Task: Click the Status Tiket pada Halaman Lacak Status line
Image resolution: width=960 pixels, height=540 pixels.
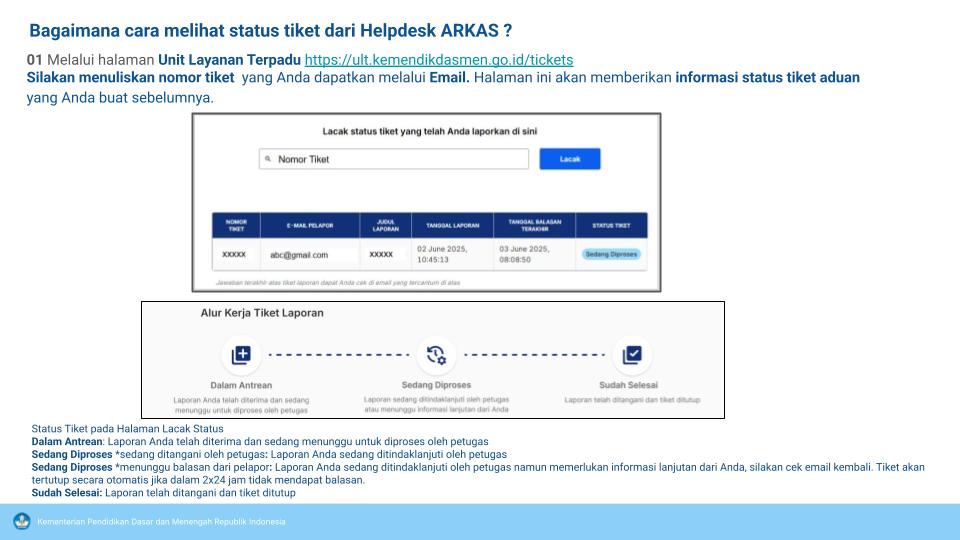Action: pos(127,429)
